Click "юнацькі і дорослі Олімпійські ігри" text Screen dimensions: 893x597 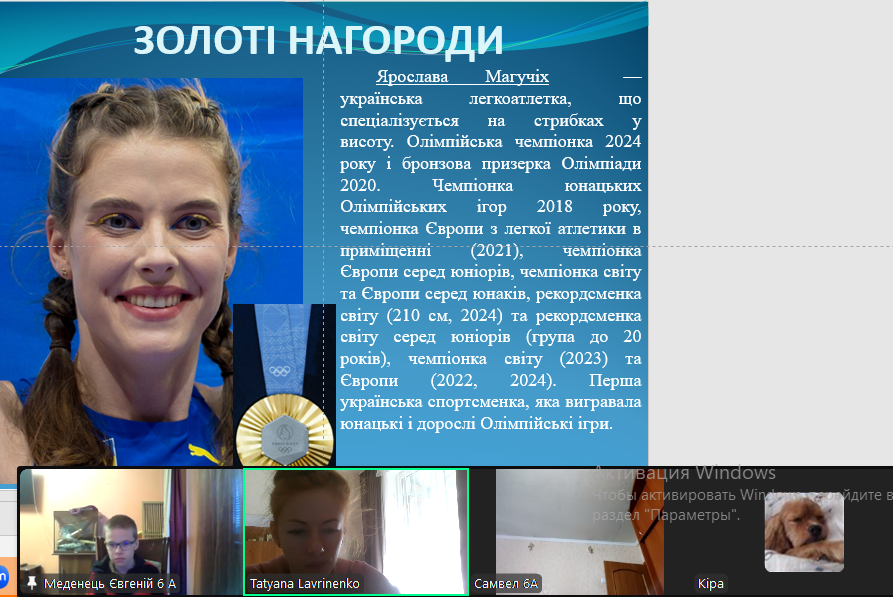coord(476,423)
